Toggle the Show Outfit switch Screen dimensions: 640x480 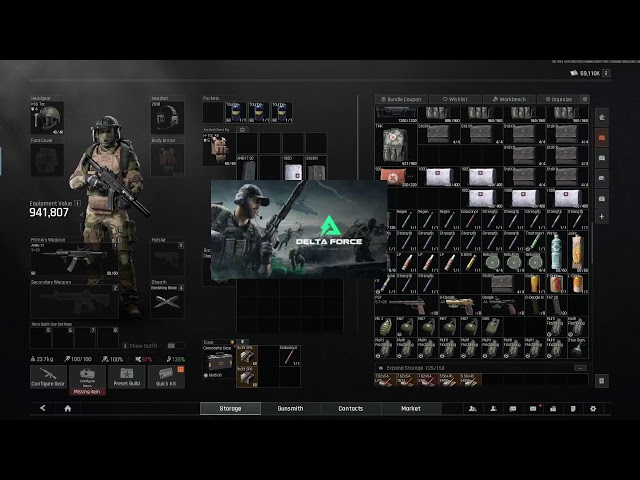[176, 346]
